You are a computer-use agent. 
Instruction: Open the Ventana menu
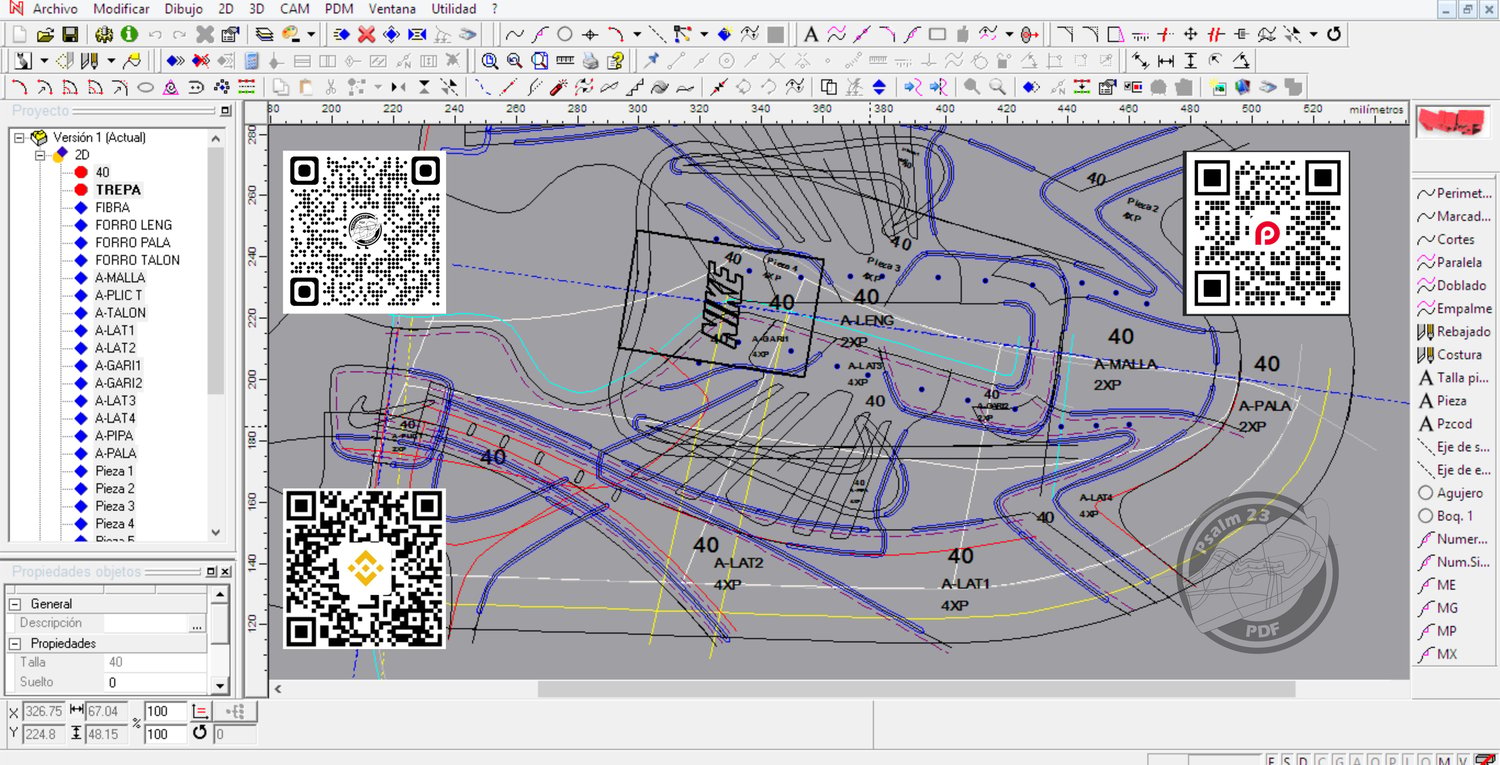(393, 9)
